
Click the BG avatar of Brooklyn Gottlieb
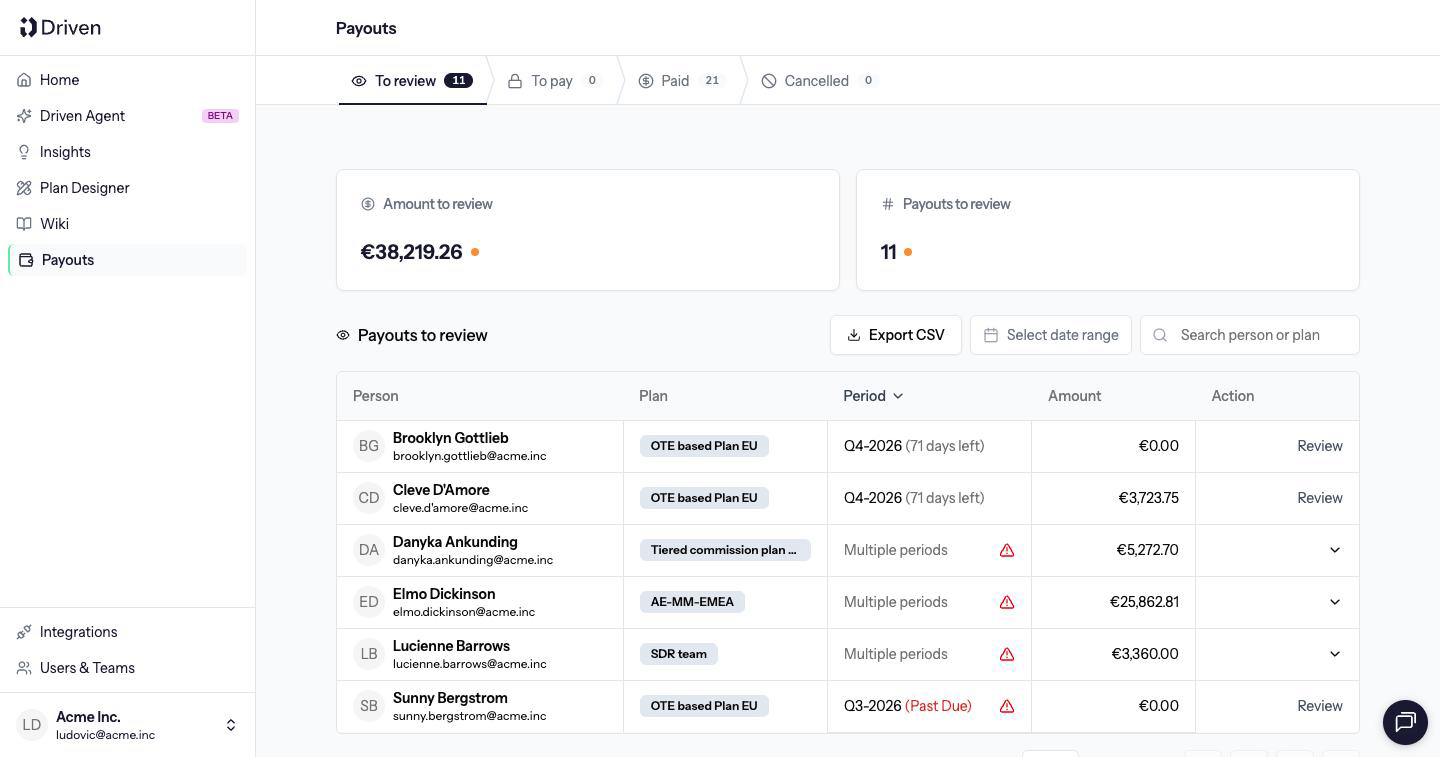coord(369,446)
